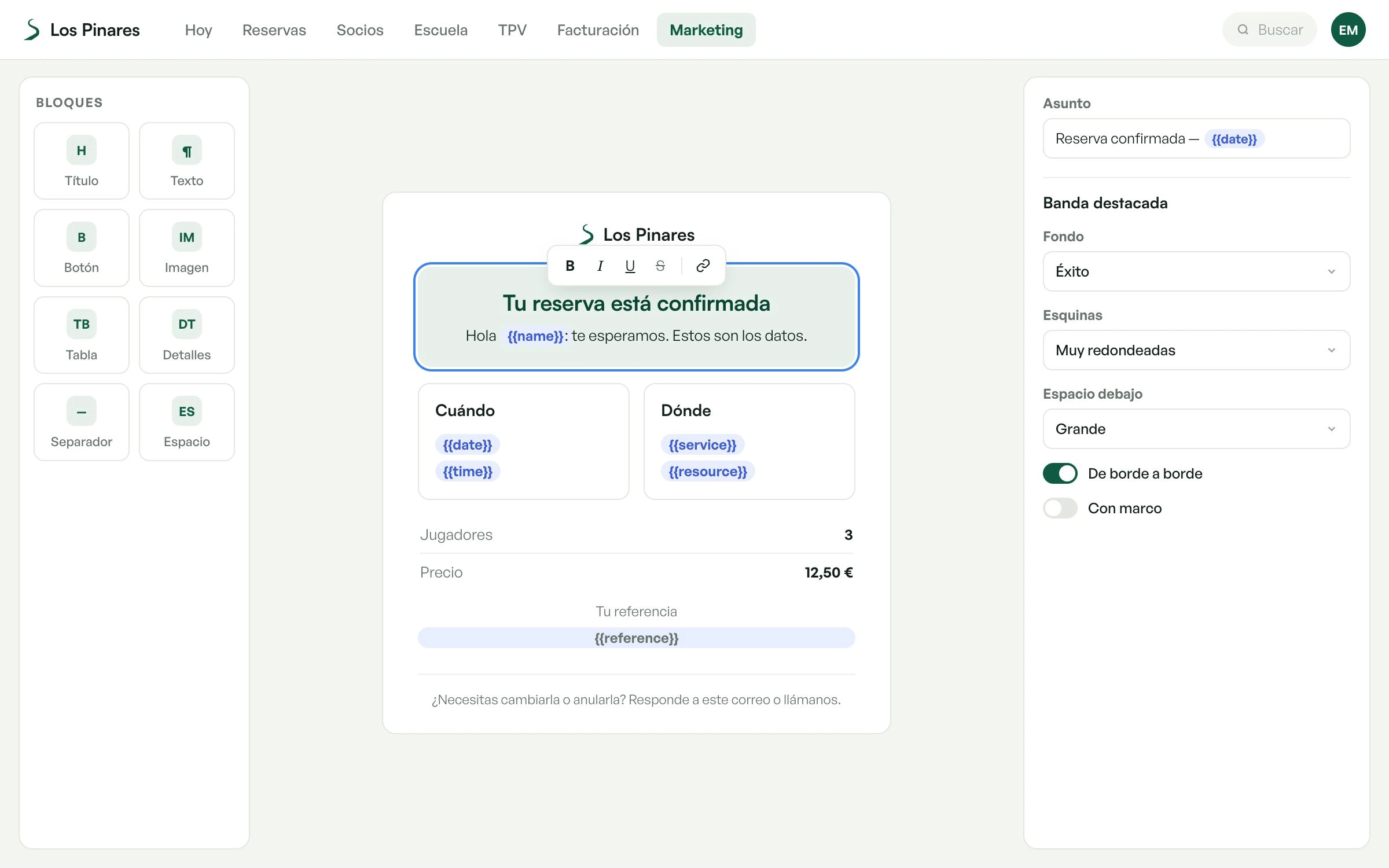Apply bold formatting from floating toolbar
Viewport: 1389px width, 868px height.
point(570,266)
